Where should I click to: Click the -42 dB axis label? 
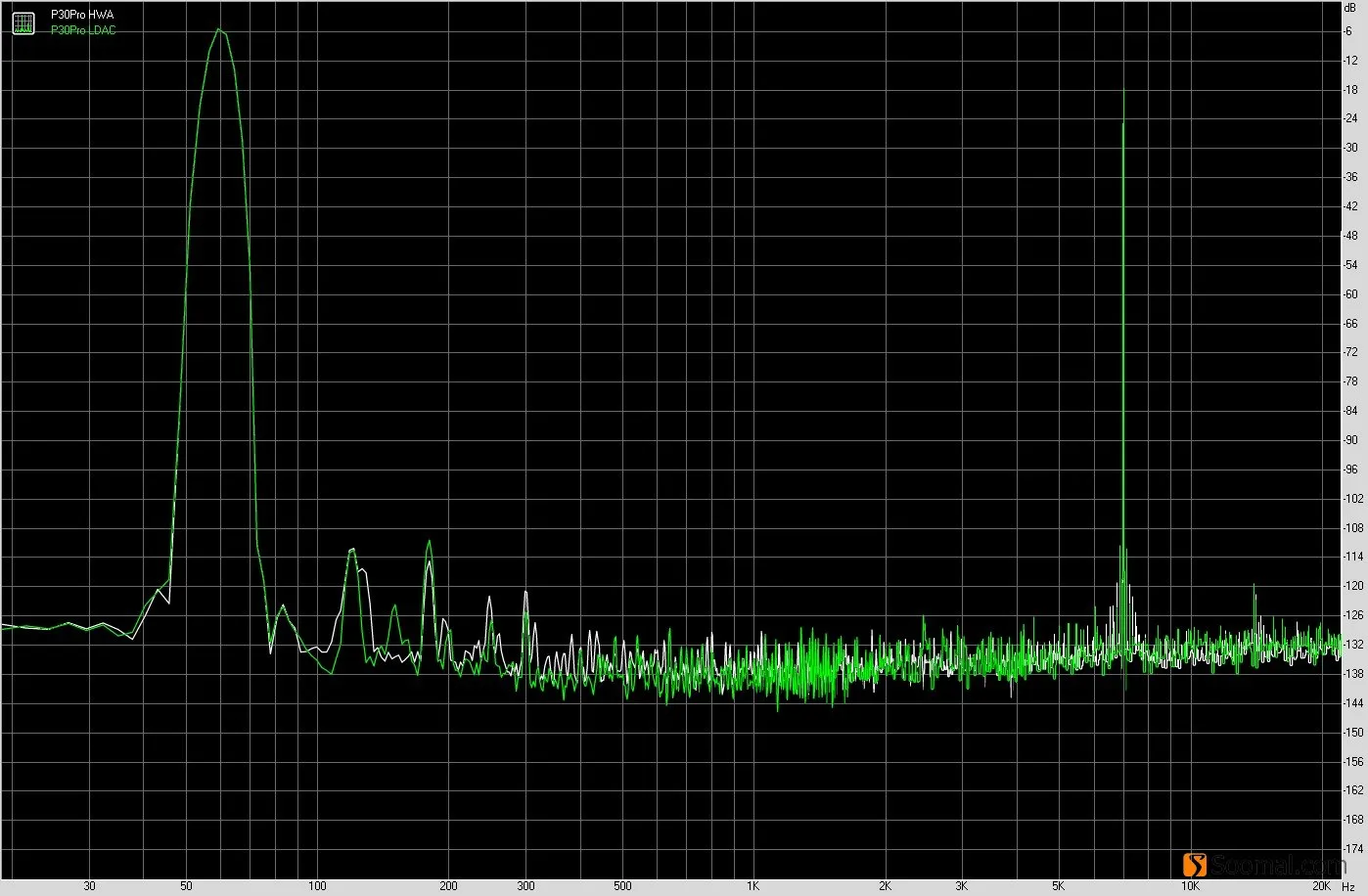[x=1351, y=206]
